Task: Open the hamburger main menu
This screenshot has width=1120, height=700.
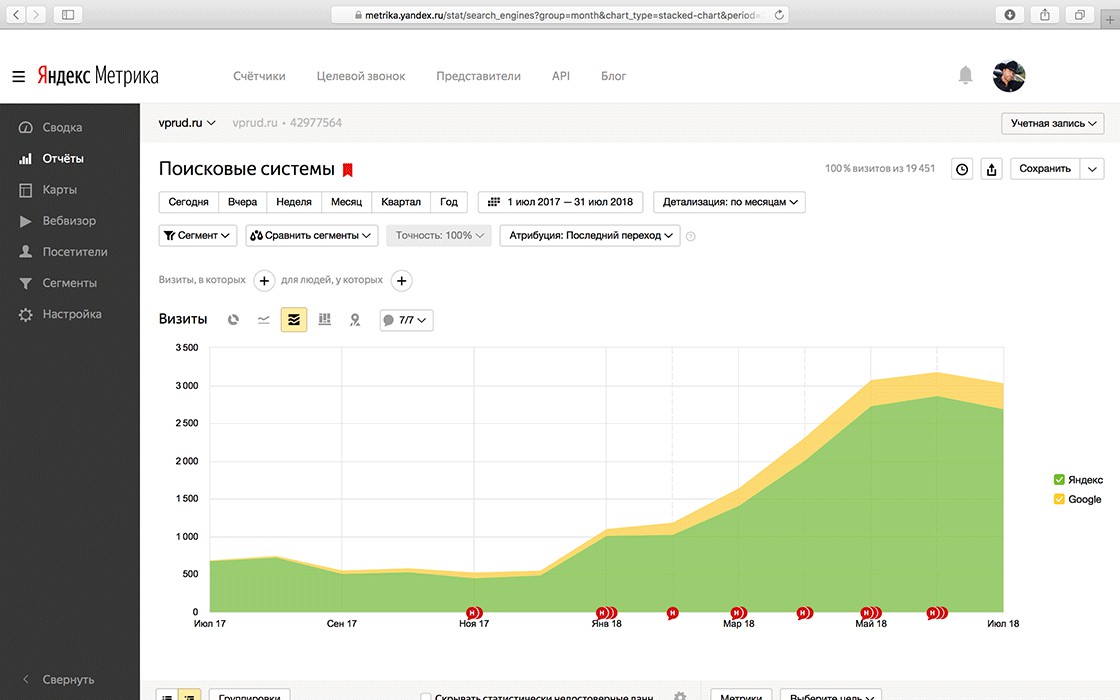Action: point(19,76)
